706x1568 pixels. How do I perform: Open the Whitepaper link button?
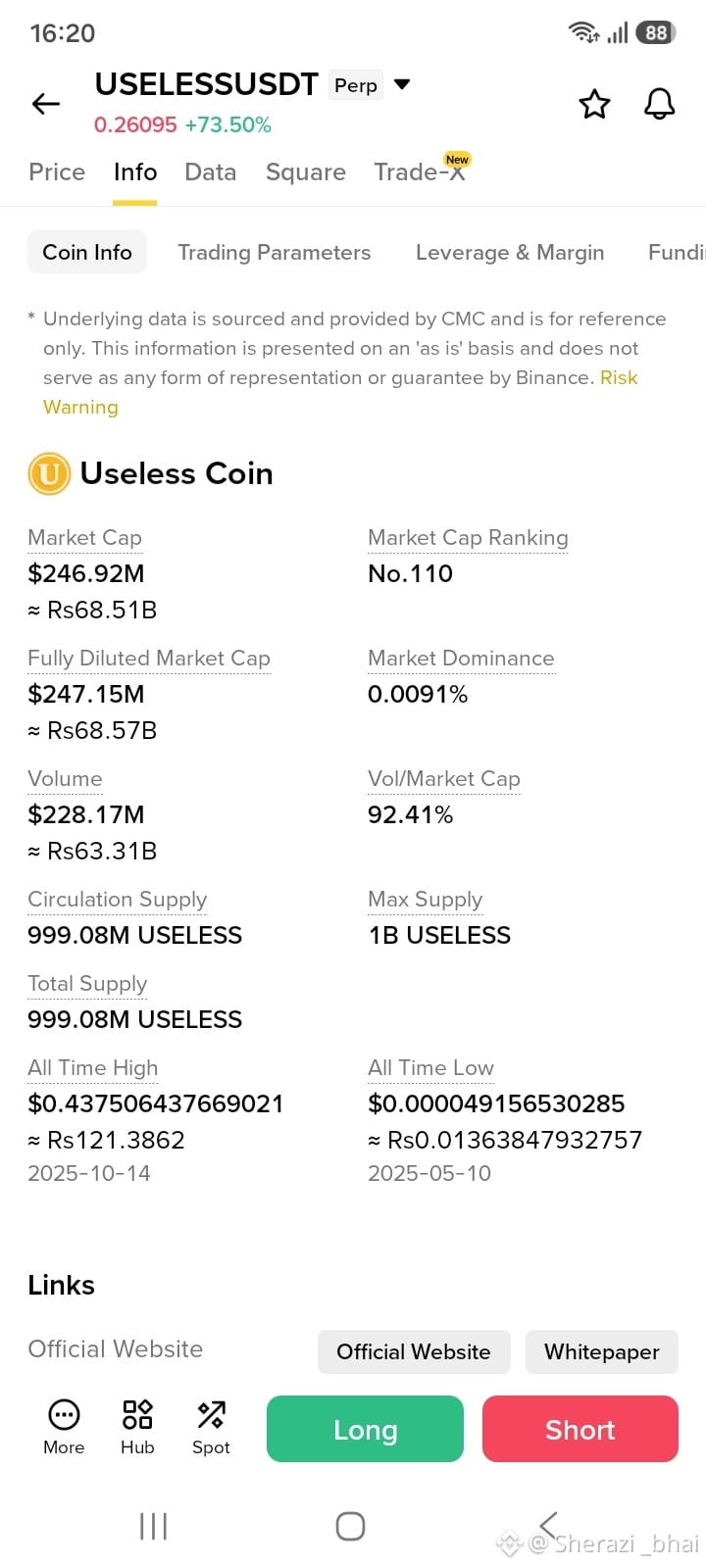coord(602,1351)
